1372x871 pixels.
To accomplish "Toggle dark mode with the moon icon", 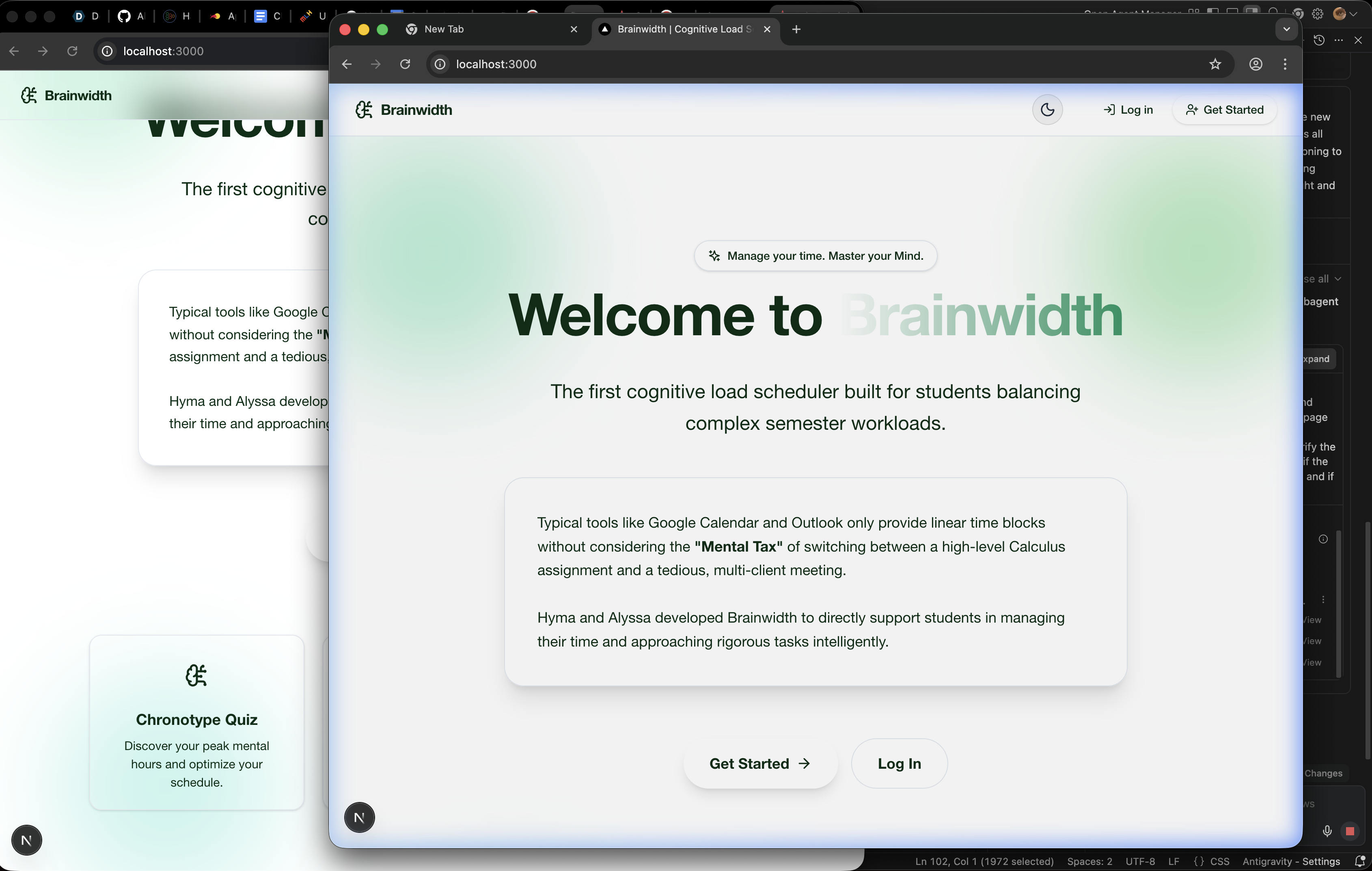I will pyautogui.click(x=1047, y=110).
